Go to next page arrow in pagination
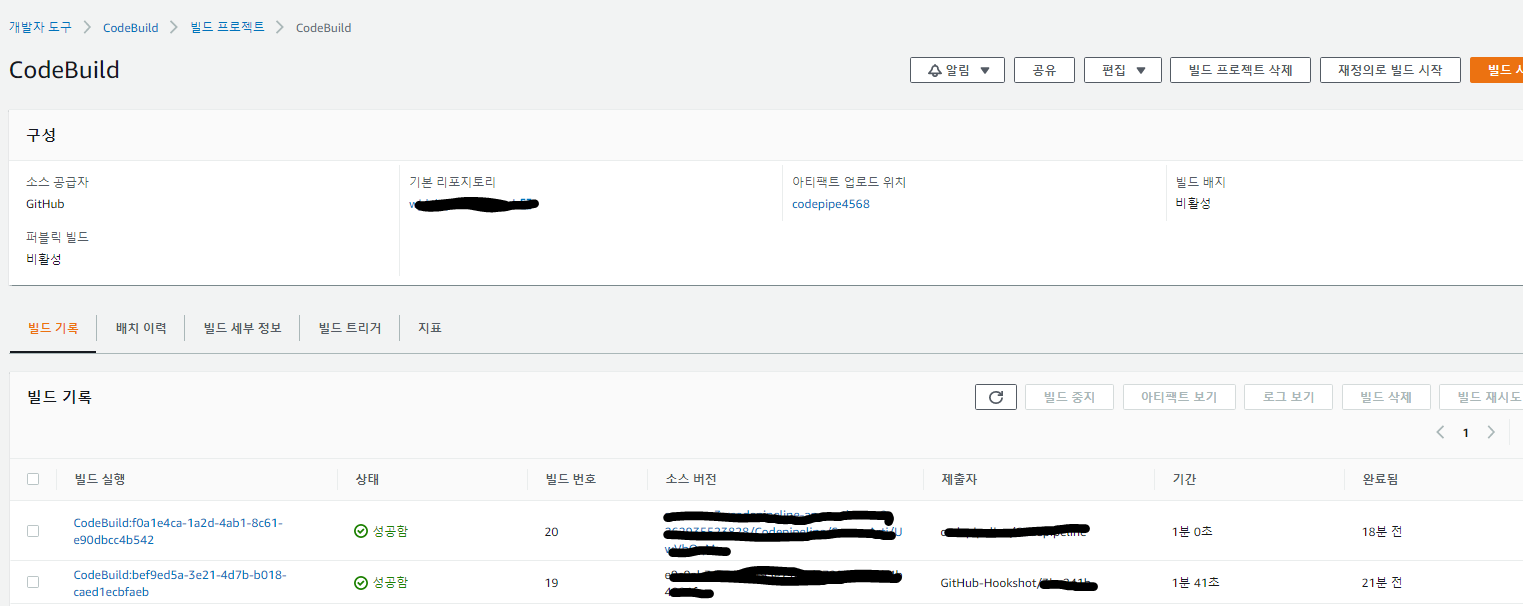This screenshot has width=1523, height=606. pos(1491,433)
